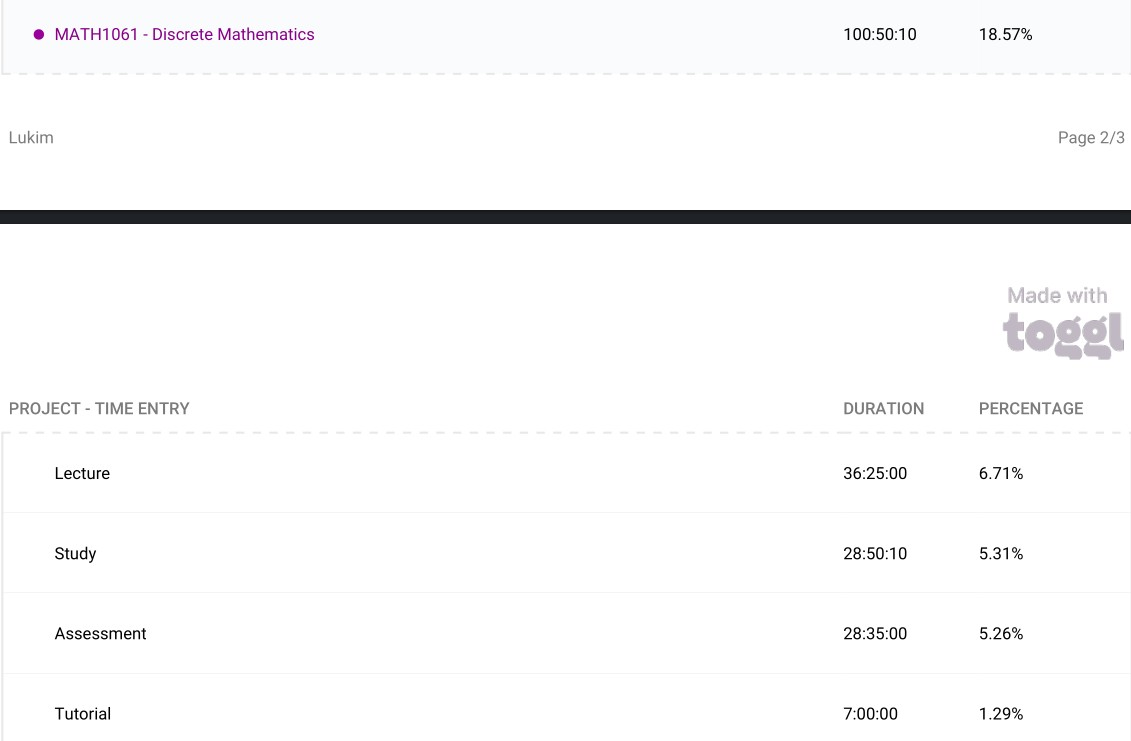The height and width of the screenshot is (741, 1131).
Task: Select the Assessment time entry row
Action: tap(100, 634)
